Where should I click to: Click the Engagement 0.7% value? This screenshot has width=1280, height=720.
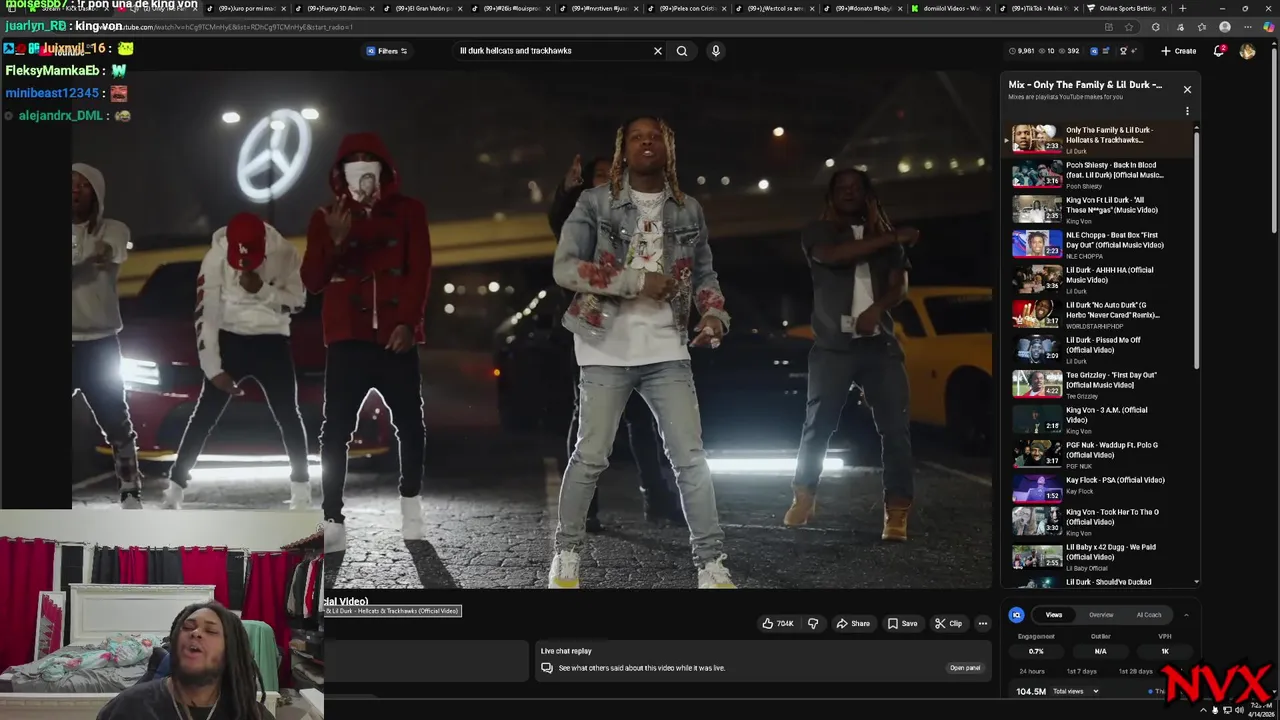coord(1036,651)
